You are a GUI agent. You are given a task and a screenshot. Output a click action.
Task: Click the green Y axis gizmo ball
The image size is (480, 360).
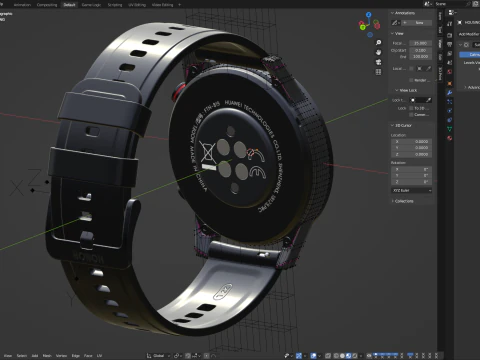tap(363, 27)
